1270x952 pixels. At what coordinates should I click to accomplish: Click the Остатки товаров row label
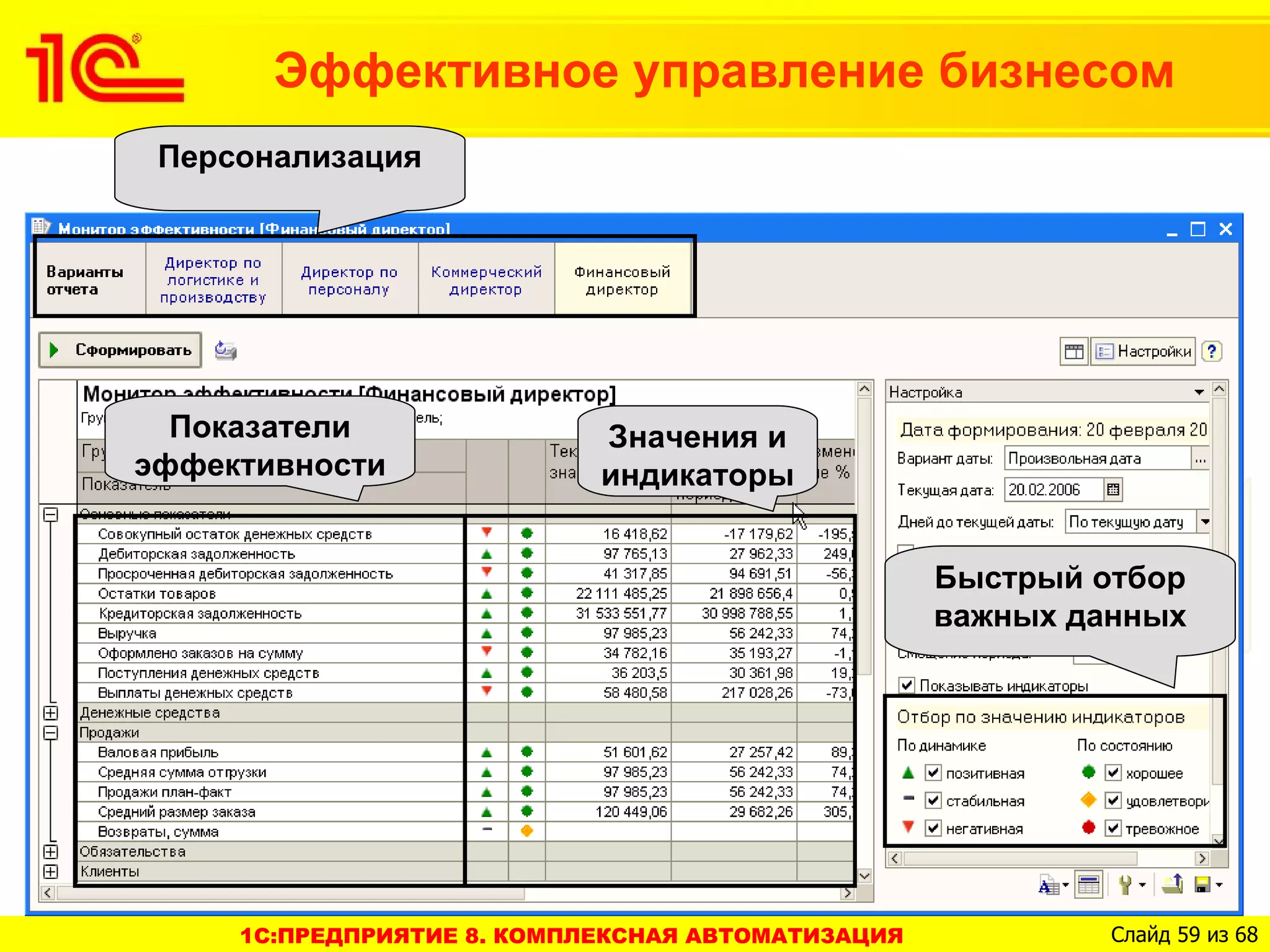pos(157,594)
